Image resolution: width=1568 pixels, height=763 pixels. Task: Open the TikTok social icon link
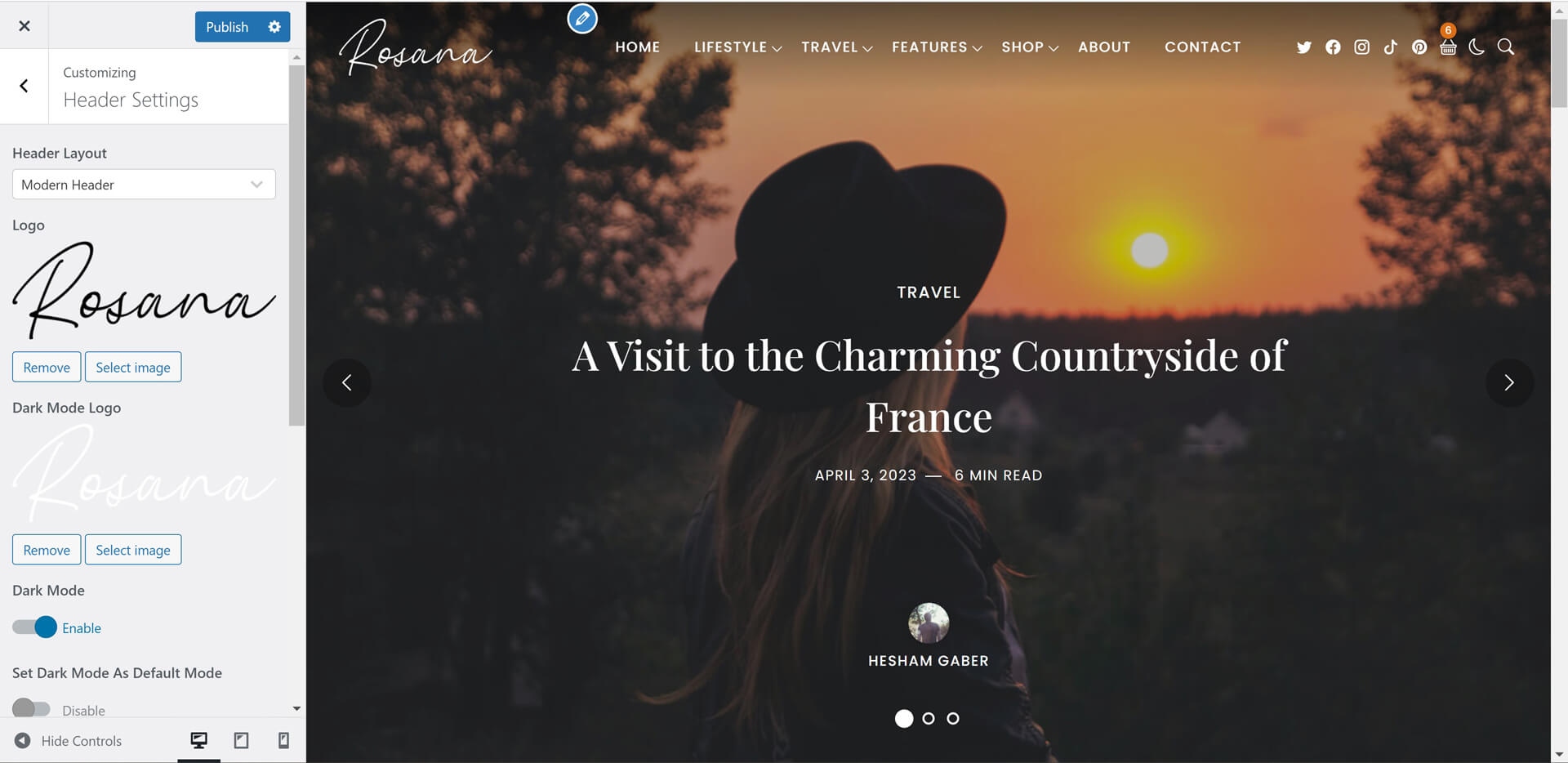coord(1390,47)
